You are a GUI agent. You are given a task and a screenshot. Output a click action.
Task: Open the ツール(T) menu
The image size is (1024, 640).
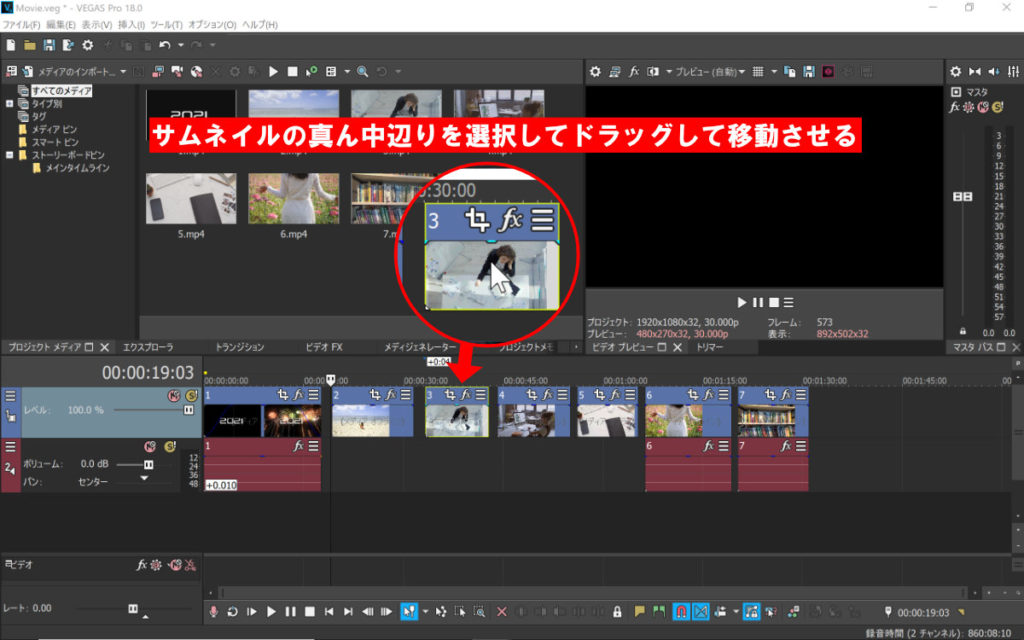point(164,23)
